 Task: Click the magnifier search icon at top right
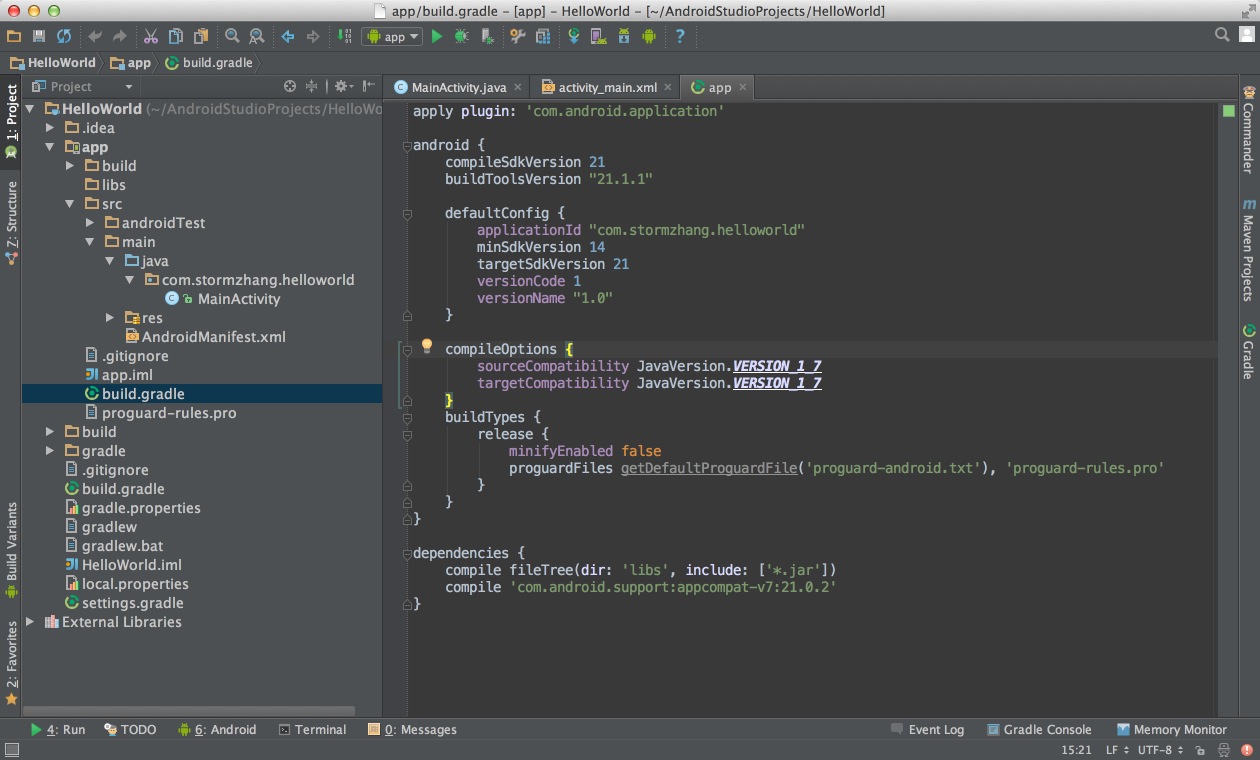click(x=1221, y=35)
